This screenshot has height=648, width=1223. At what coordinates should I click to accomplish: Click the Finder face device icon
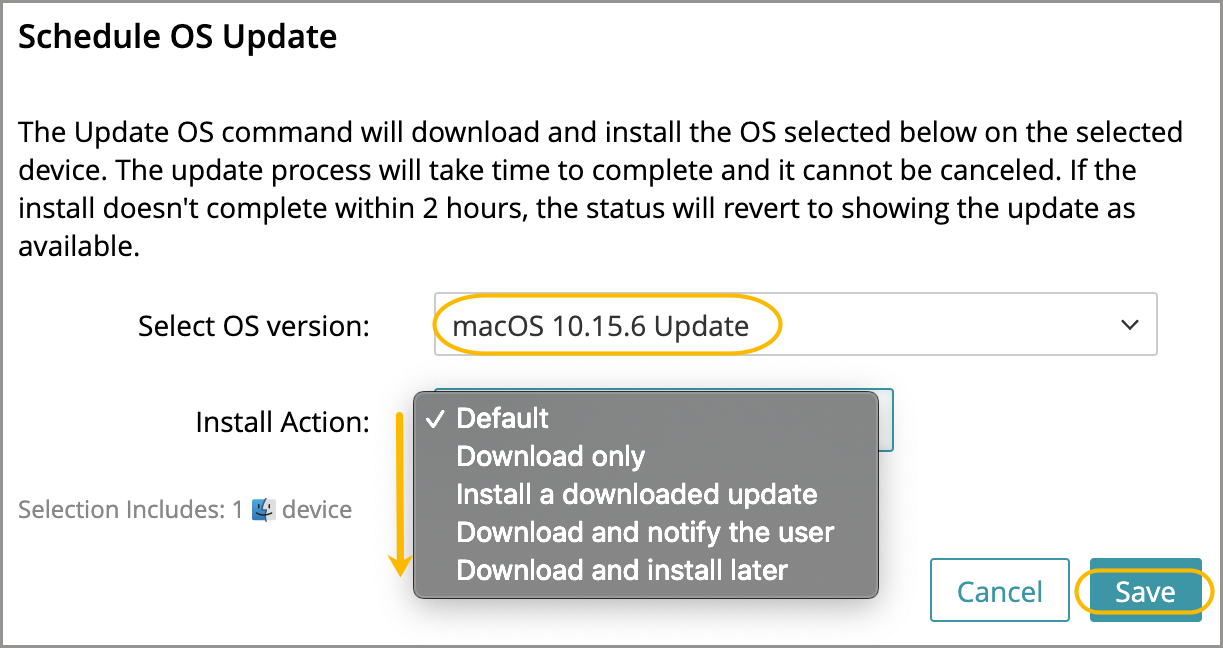[263, 510]
